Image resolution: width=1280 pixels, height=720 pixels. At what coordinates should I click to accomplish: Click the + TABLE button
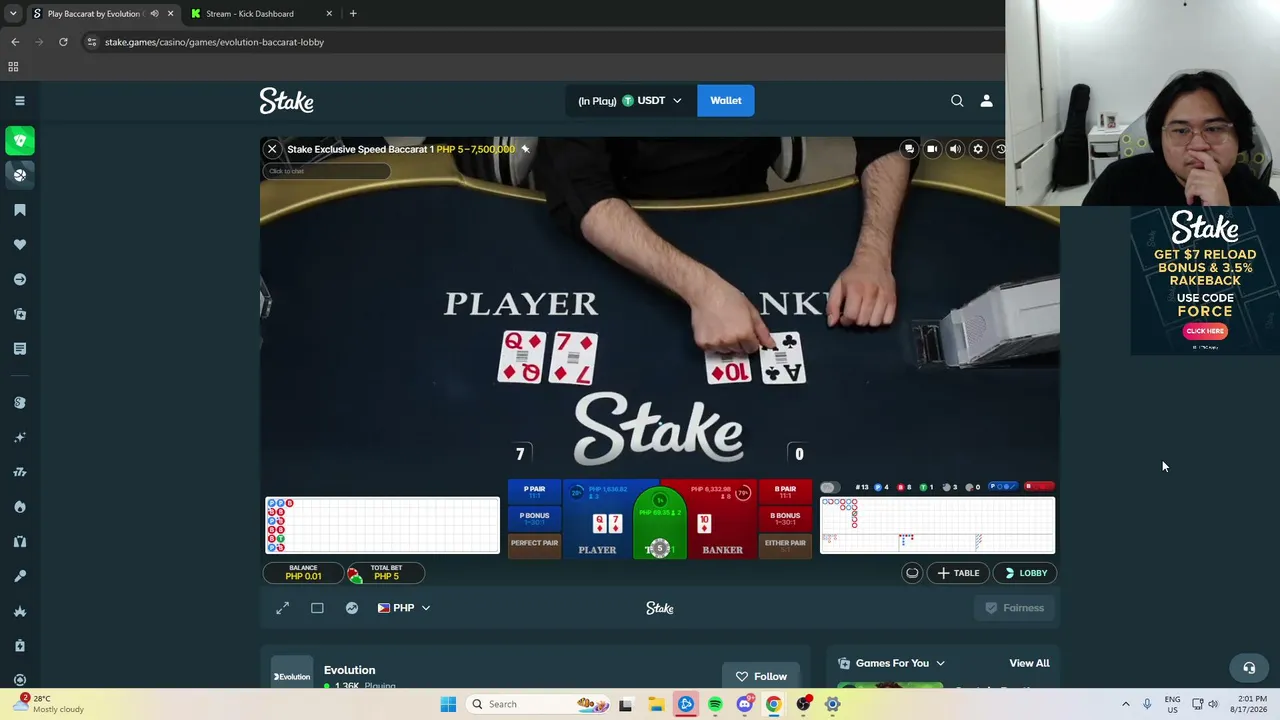tap(958, 573)
